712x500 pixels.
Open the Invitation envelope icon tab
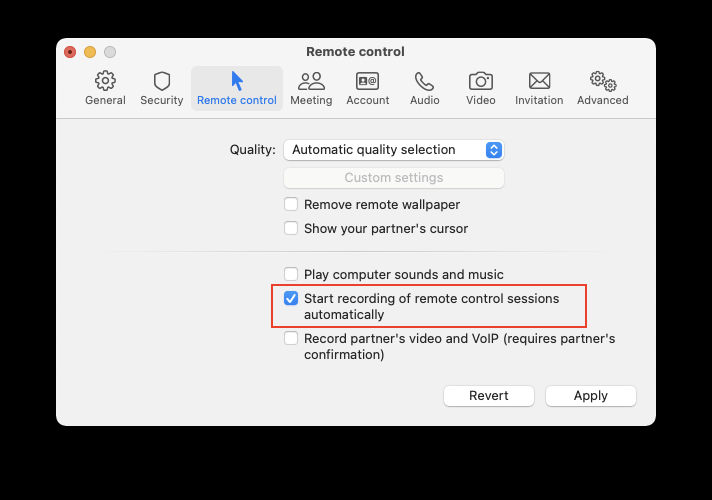(x=539, y=81)
